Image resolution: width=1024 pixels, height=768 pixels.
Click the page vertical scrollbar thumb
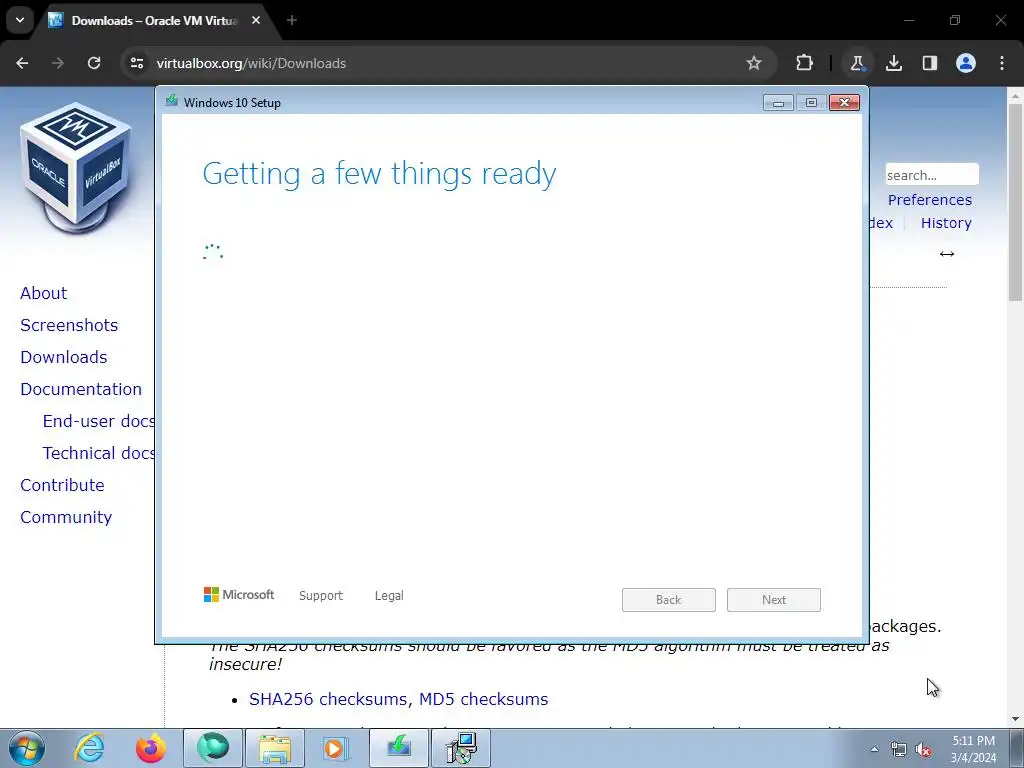(1015, 202)
